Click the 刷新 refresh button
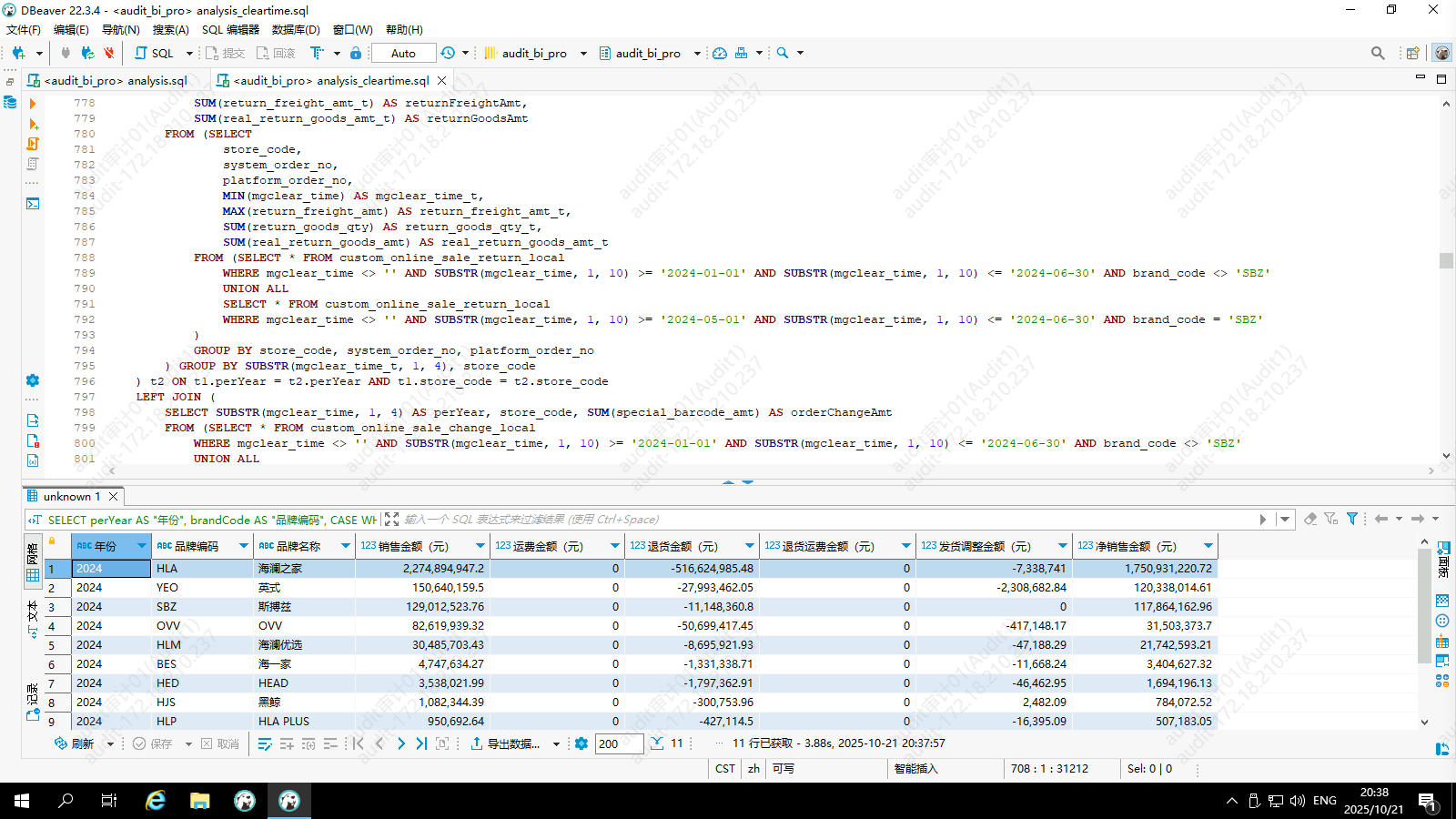Screen dimensions: 1456x819 point(74,743)
